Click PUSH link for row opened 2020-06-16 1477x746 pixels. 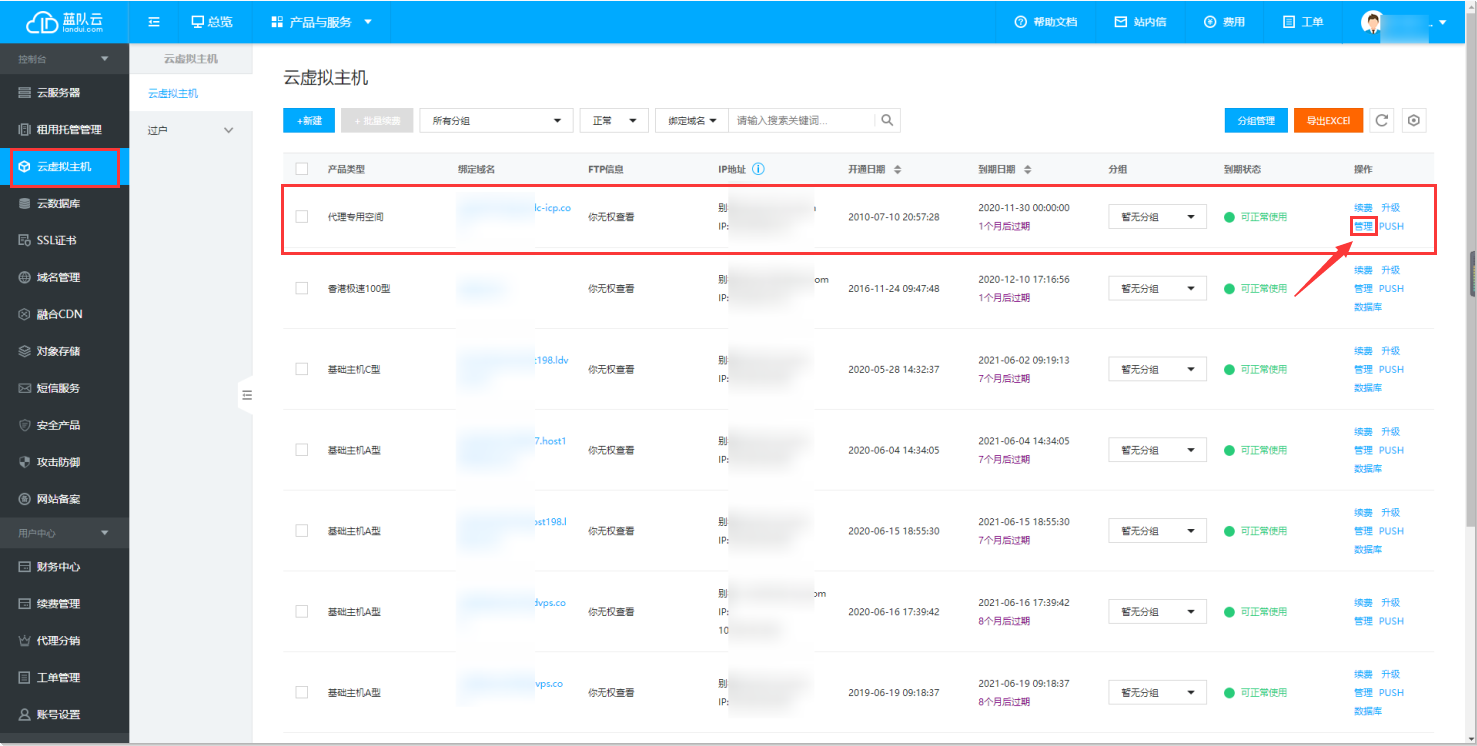click(x=1391, y=621)
